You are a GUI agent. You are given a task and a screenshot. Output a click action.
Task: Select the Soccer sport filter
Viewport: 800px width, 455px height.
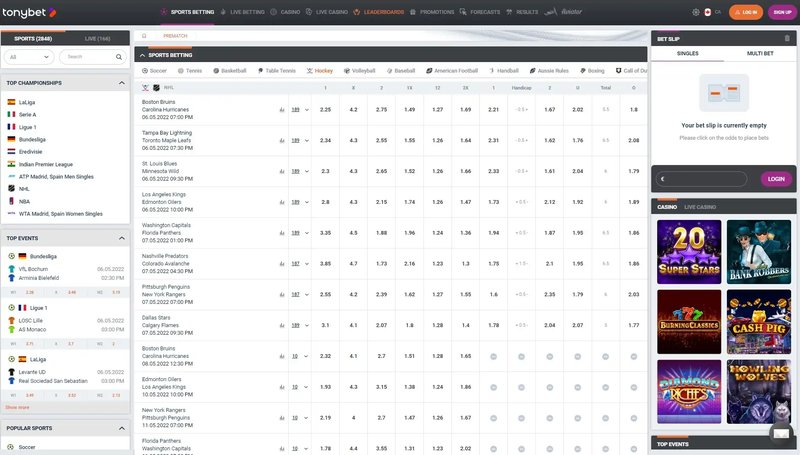pos(153,71)
